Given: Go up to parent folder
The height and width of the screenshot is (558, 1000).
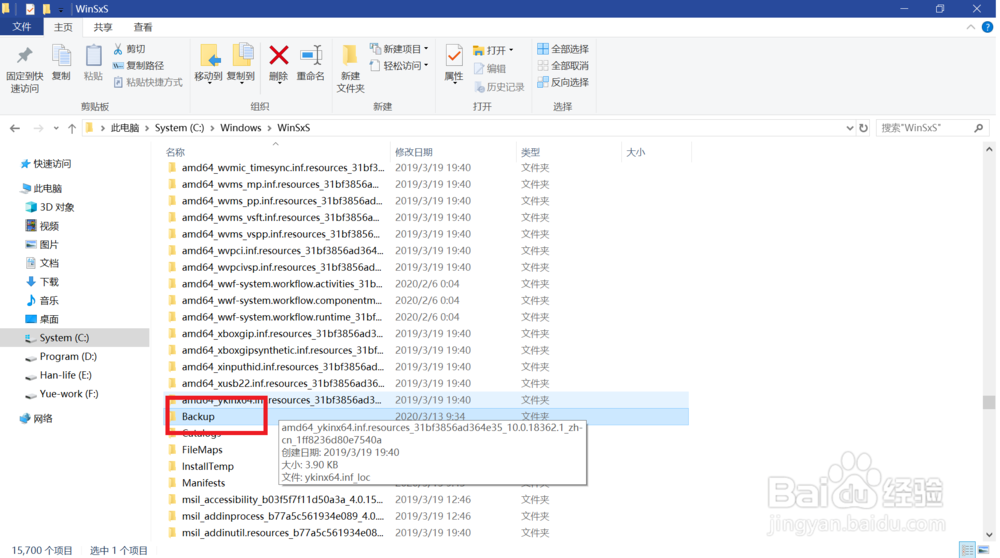Looking at the screenshot, I should (x=72, y=128).
